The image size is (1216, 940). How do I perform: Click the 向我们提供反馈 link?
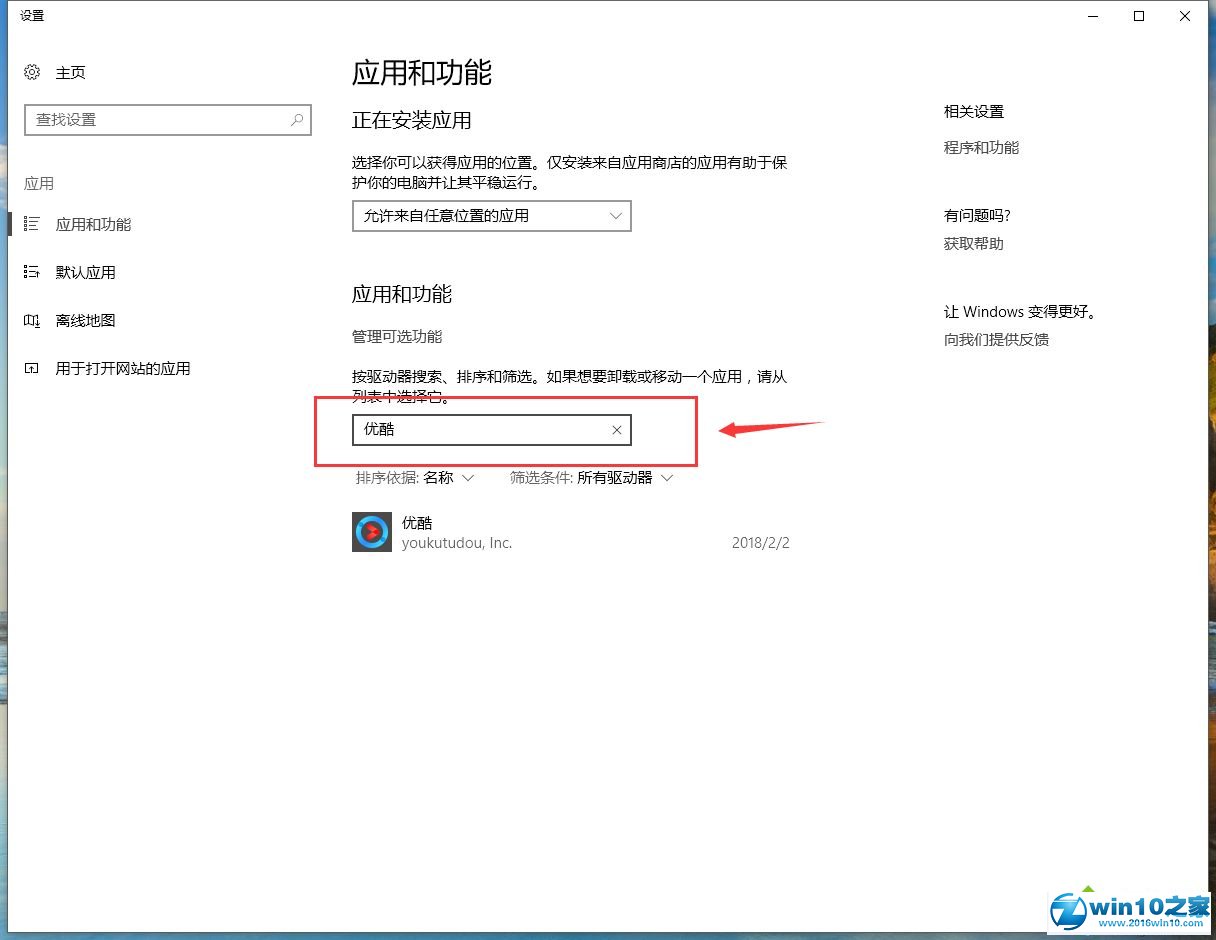click(996, 339)
